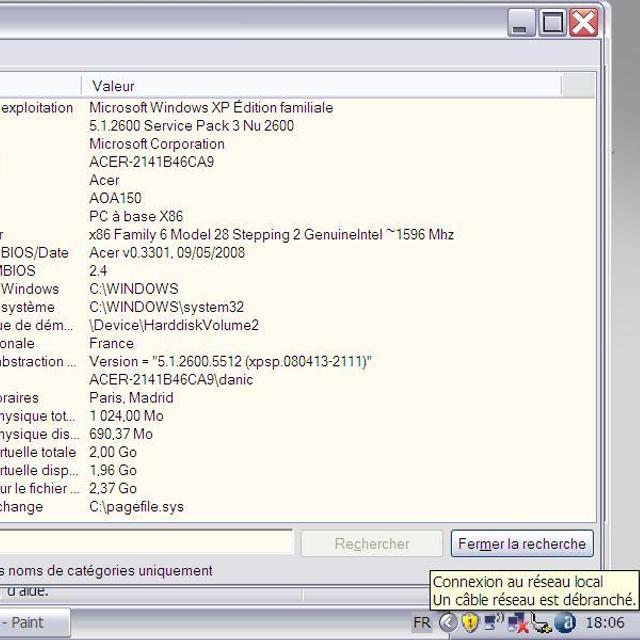
Task: Select the 'C:\pagefile.sys' value row
Action: tap(137, 507)
